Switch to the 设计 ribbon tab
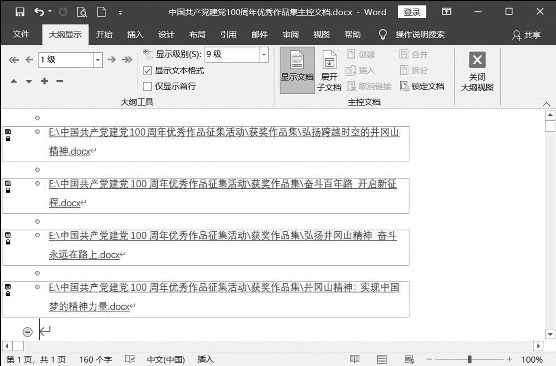Viewport: 556px width, 366px height. point(166,34)
